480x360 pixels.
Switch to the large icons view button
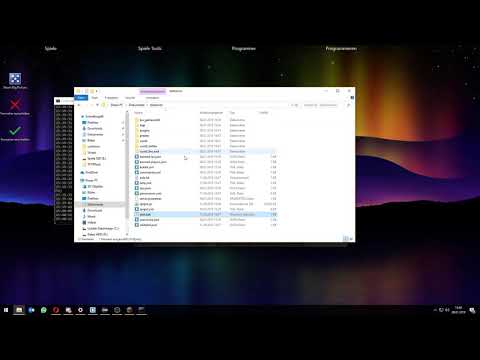click(x=351, y=239)
